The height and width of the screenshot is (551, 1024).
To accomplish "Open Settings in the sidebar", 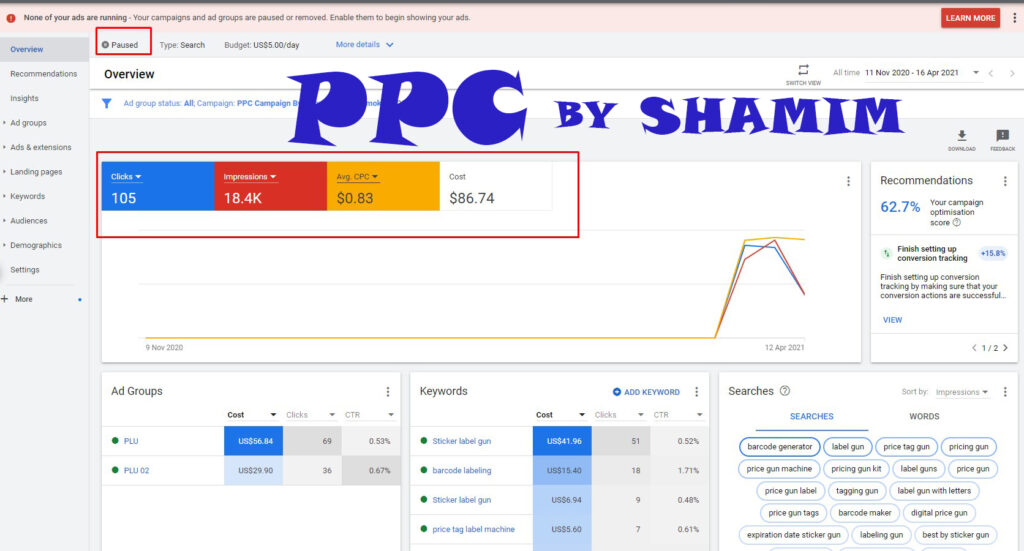I will click(25, 270).
